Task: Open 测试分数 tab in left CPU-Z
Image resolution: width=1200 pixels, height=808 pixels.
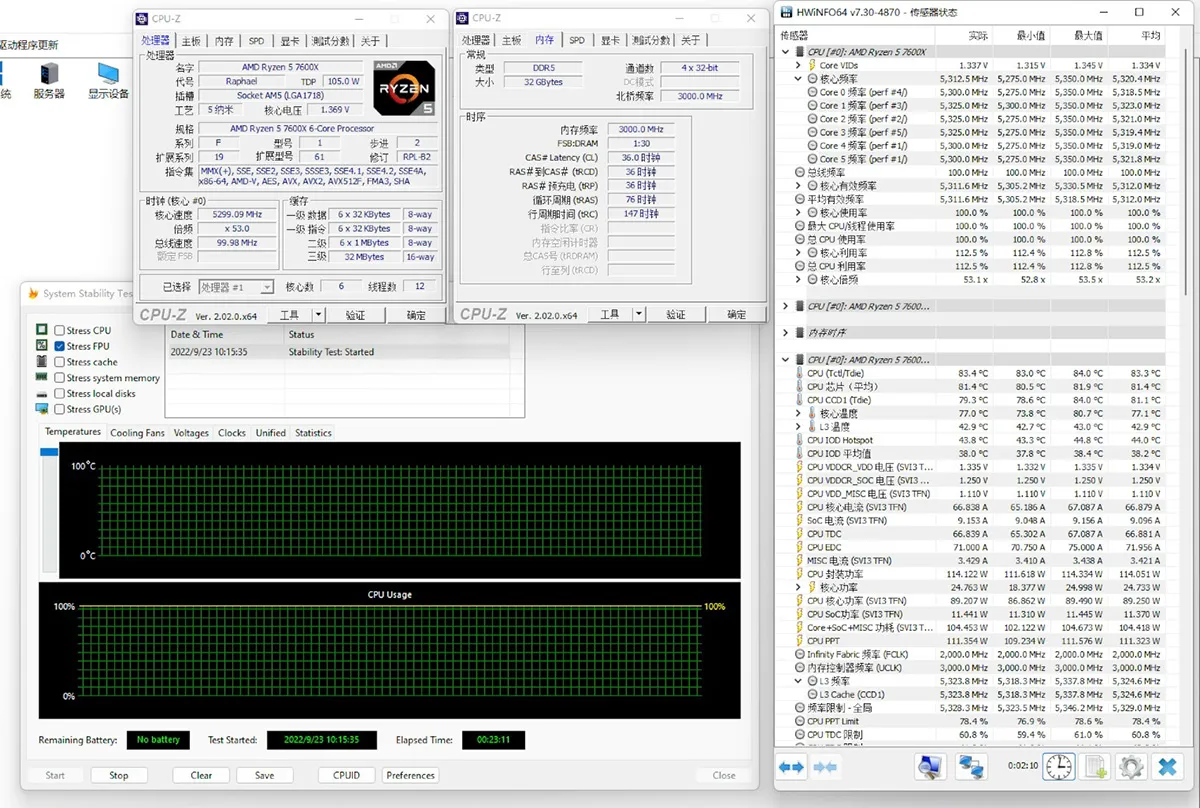Action: pos(330,41)
